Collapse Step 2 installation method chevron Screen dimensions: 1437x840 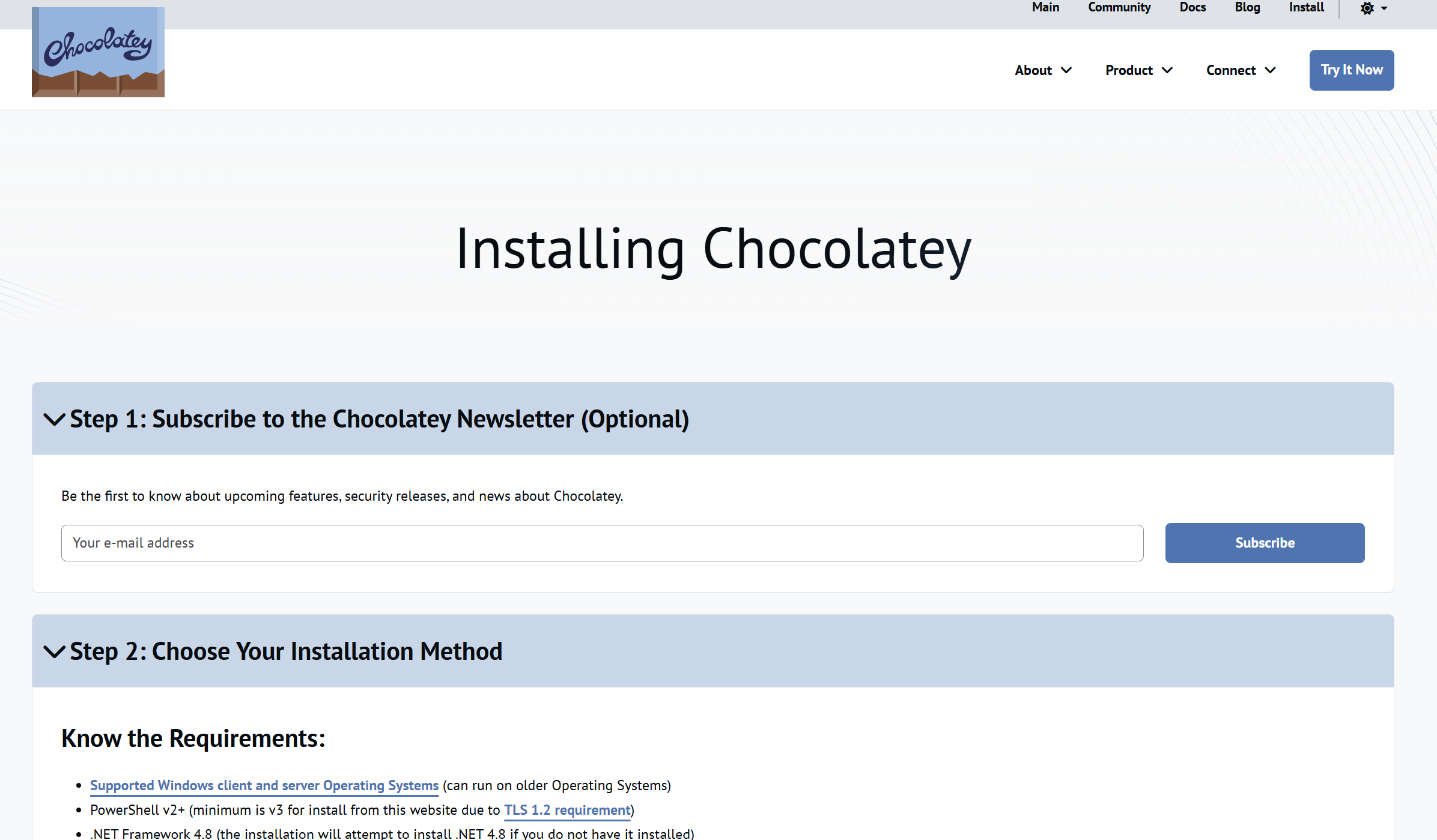tap(54, 651)
